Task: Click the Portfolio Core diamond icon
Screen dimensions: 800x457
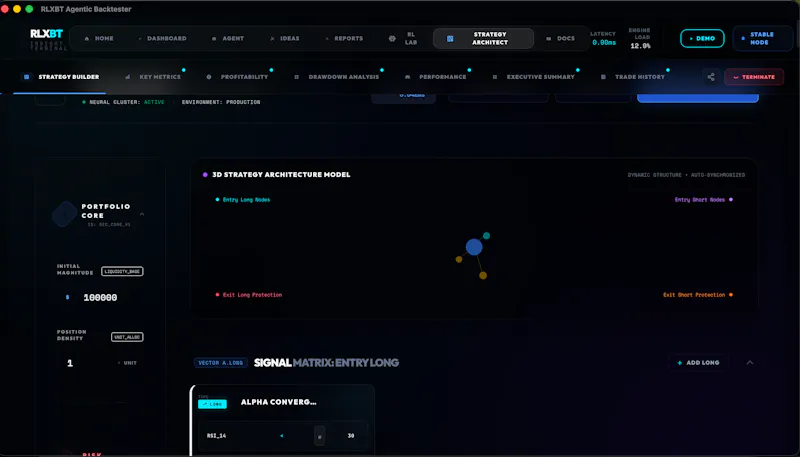Action: (x=64, y=214)
